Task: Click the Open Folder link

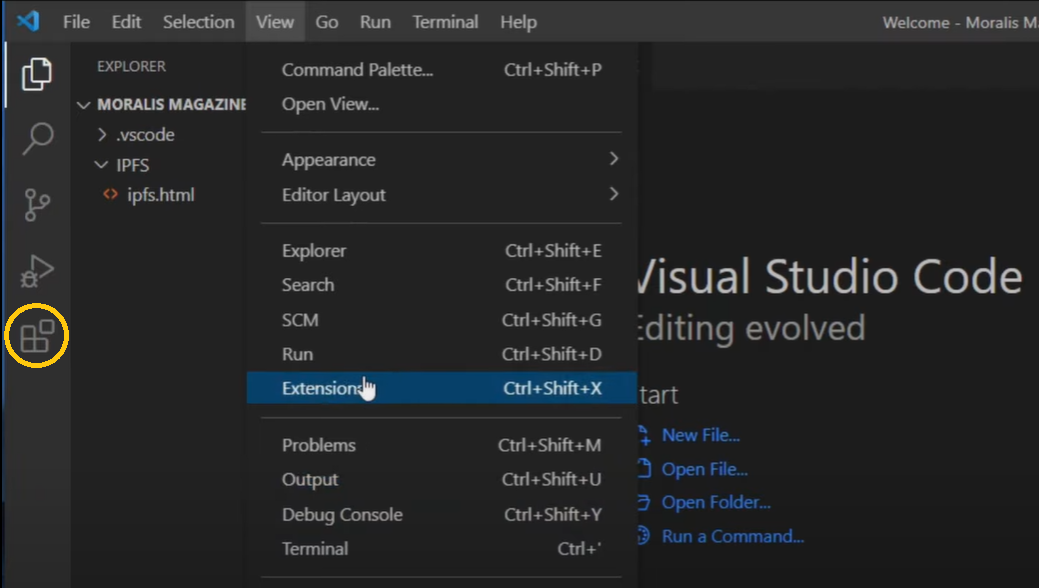Action: pyautogui.click(x=715, y=503)
